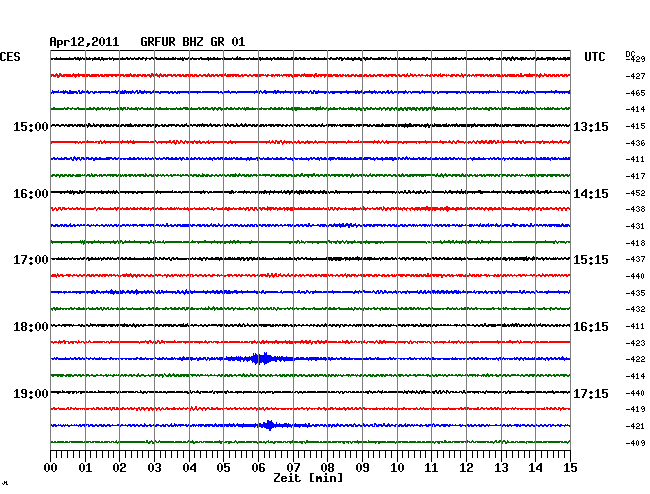Click the 17:00 local time label
Screen dimensions: 650x494
point(31,260)
